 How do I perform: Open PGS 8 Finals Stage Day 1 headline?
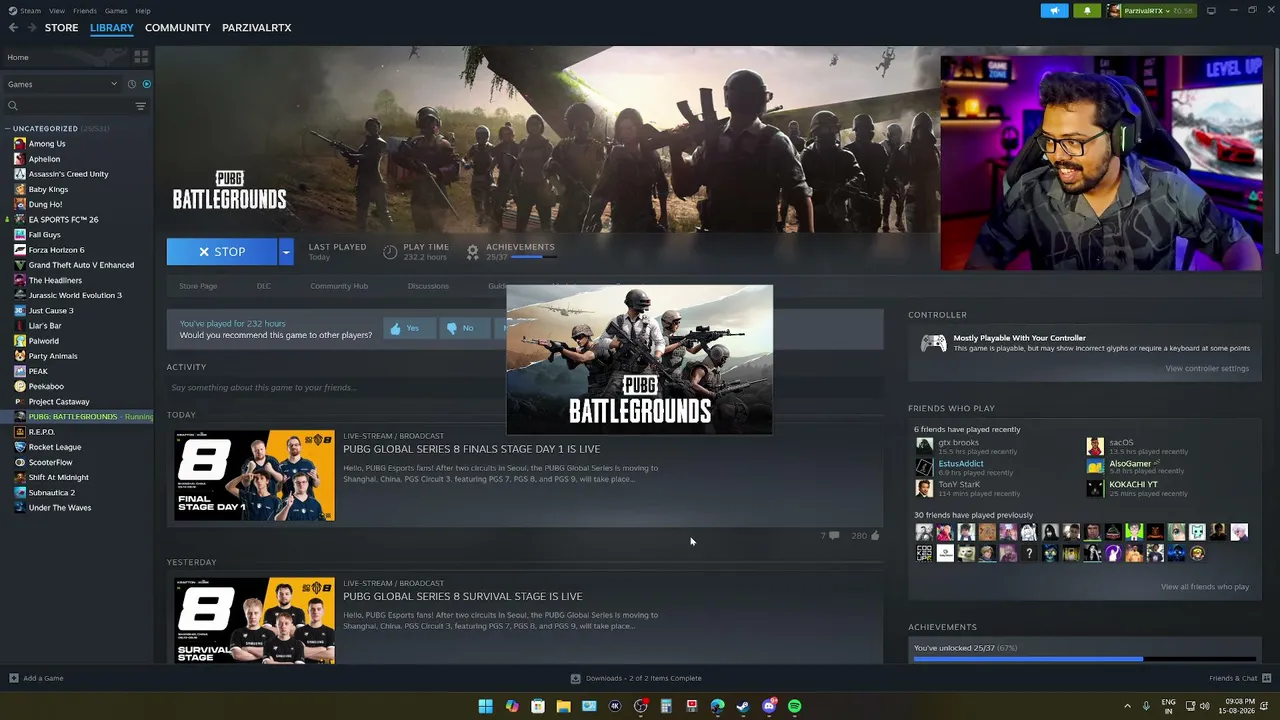[471, 449]
